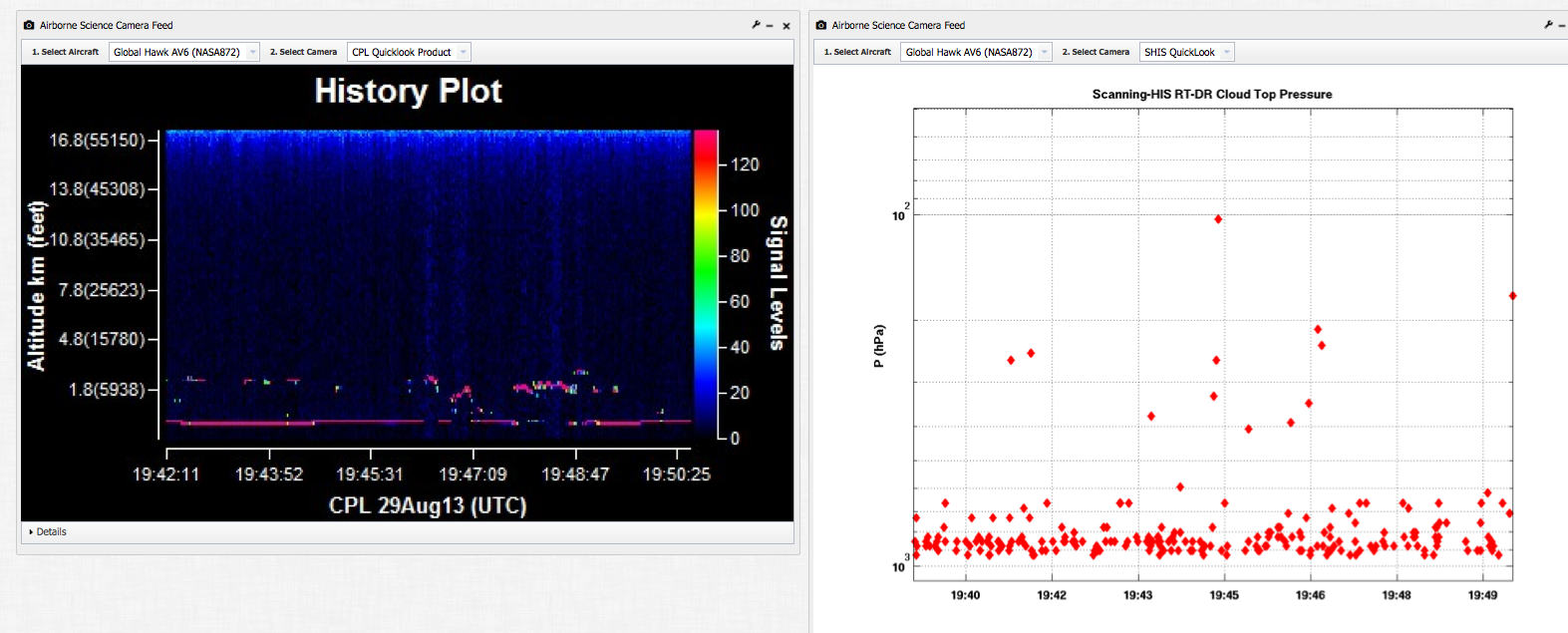Open settings wrench in CPL Quicklook panel
Image resolution: width=1568 pixels, height=633 pixels.
756,25
